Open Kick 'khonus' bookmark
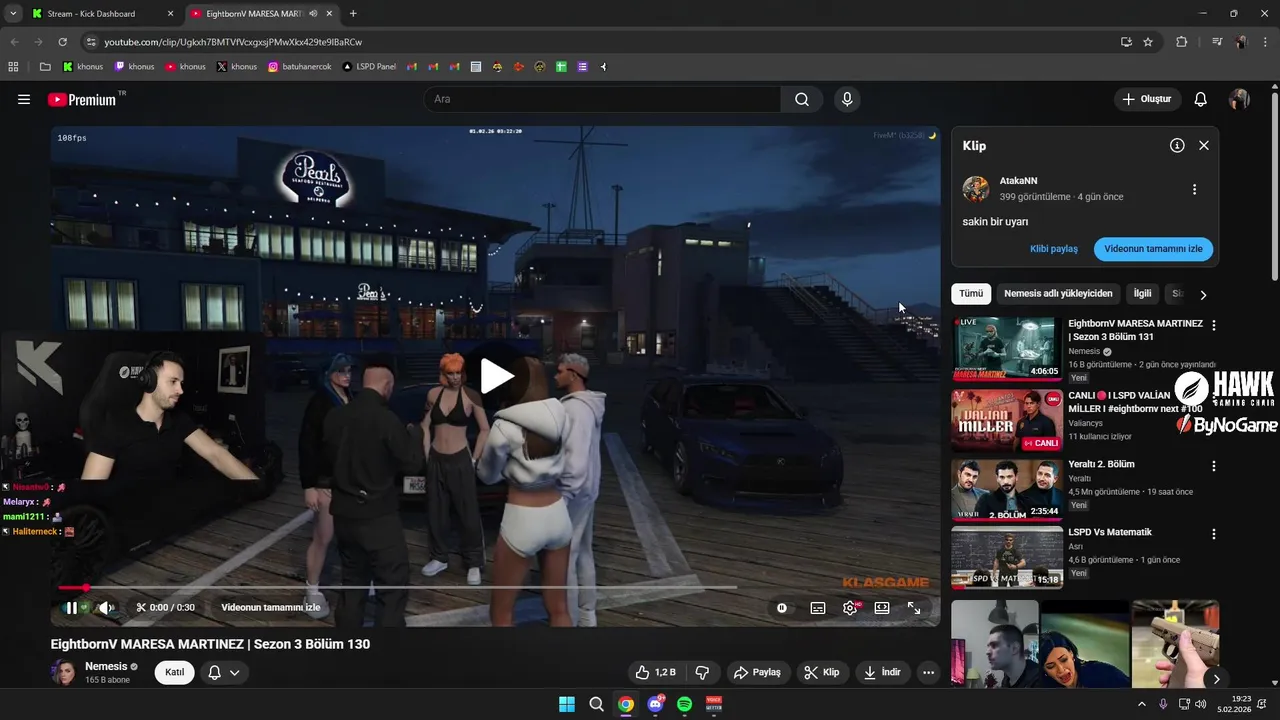 [x=83, y=67]
